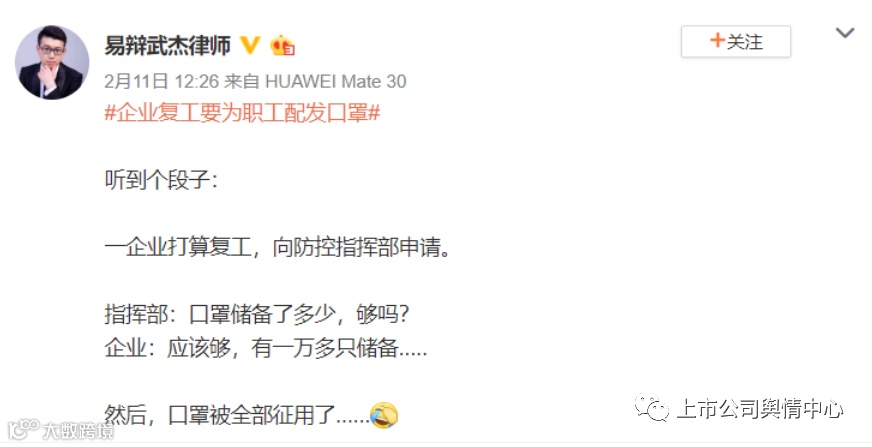Click the sentence 一企业打算复工

(278, 247)
